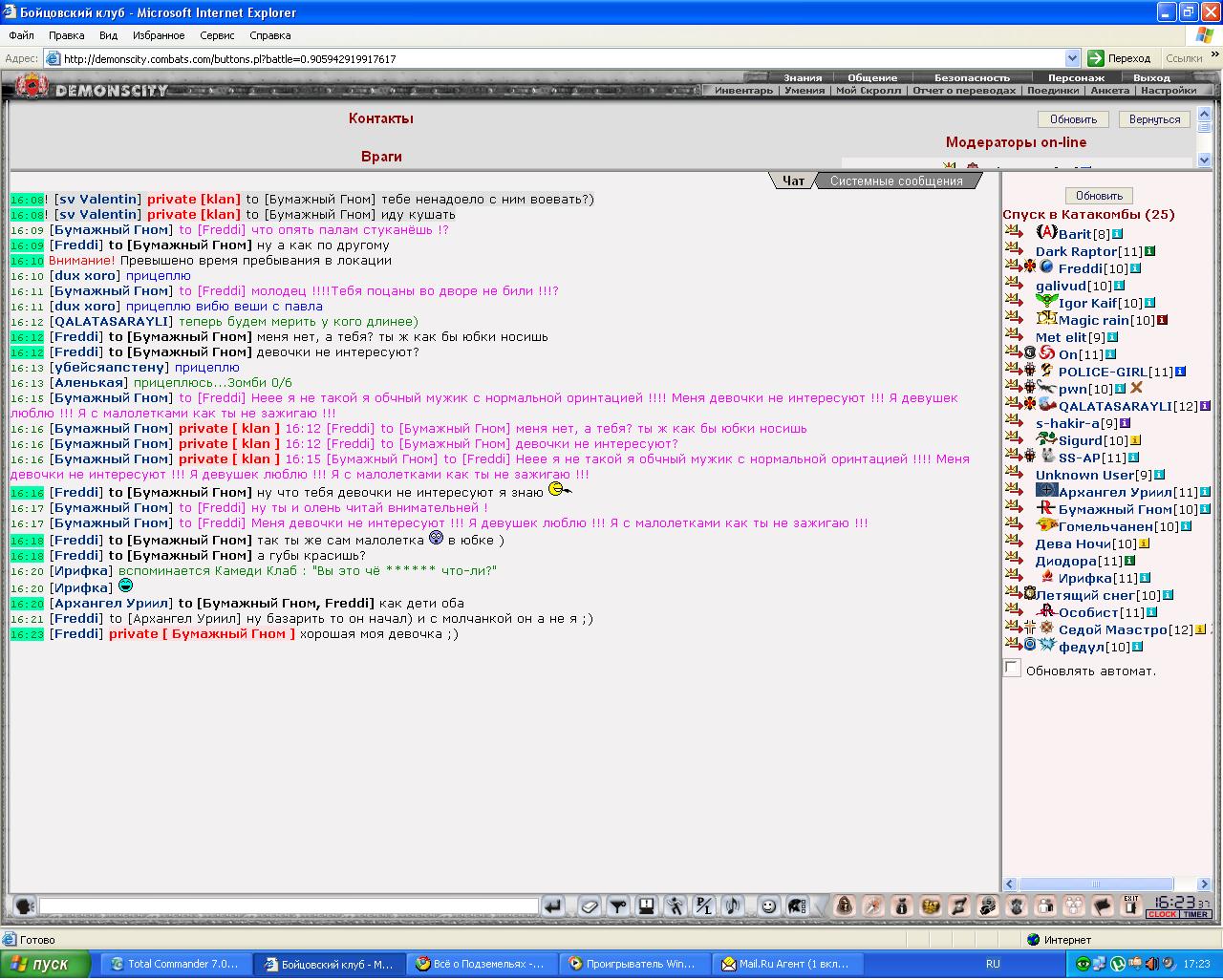Click the Вернуться button

pyautogui.click(x=1154, y=119)
